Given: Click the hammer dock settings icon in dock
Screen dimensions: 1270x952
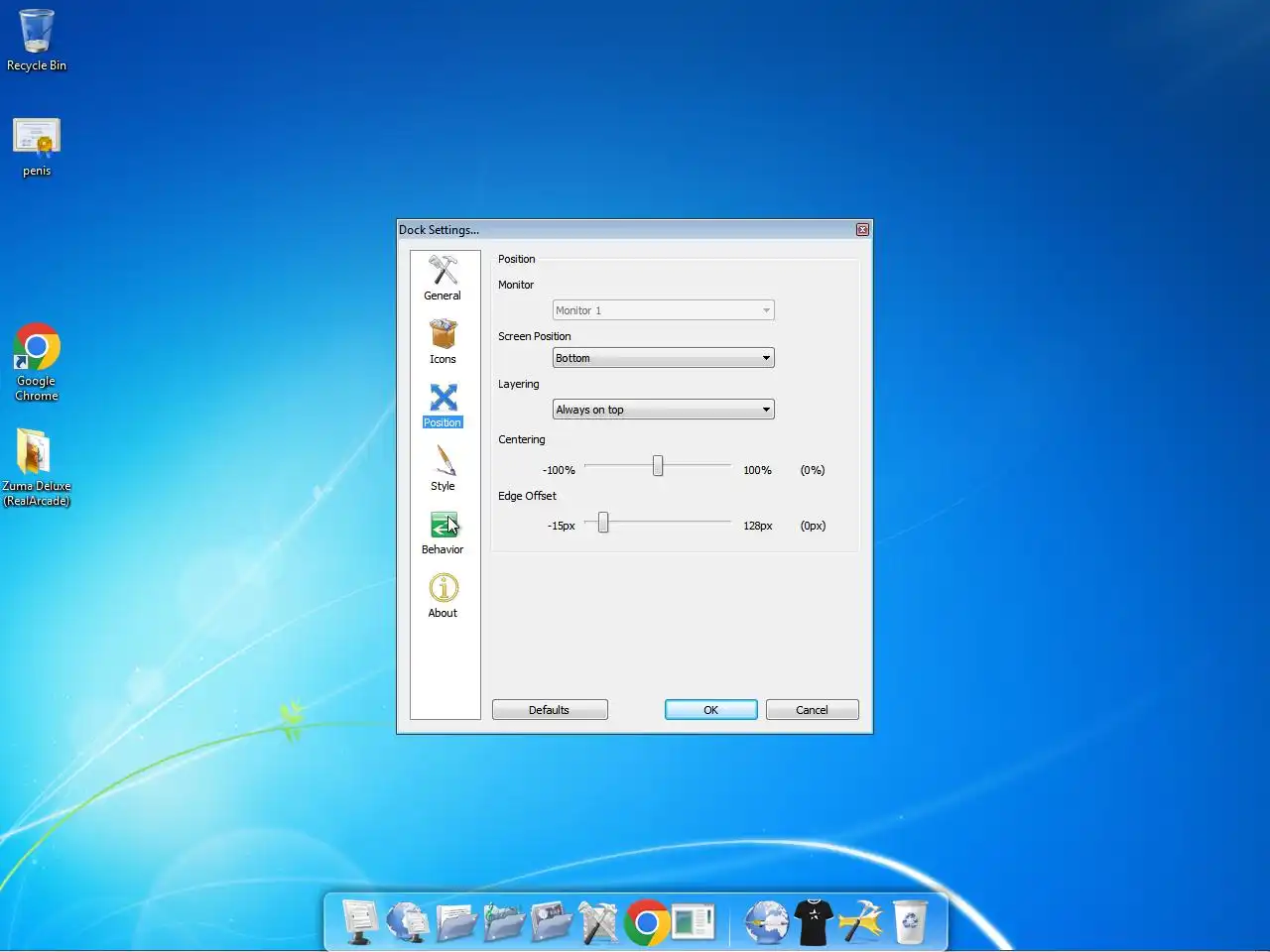Looking at the screenshot, I should coord(861,922).
